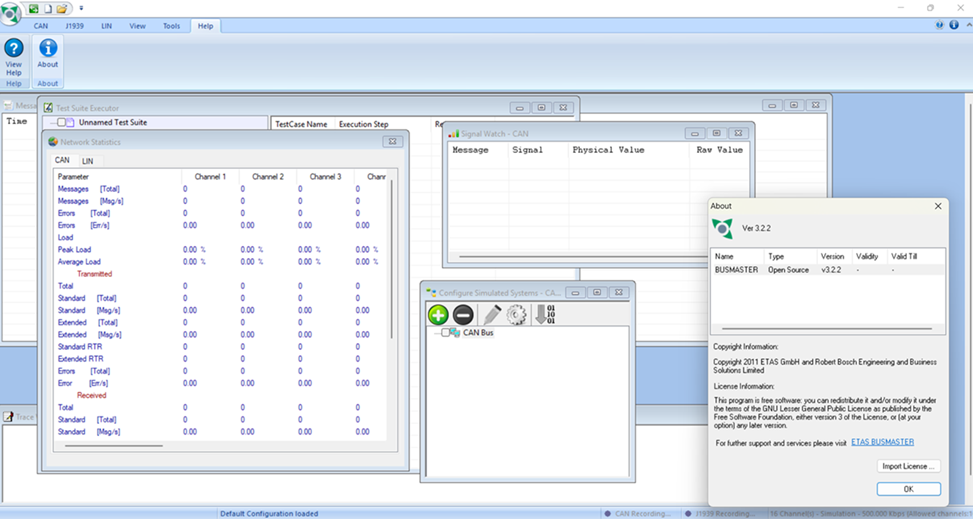
Task: Close the Network Statistics window
Action: 392,142
